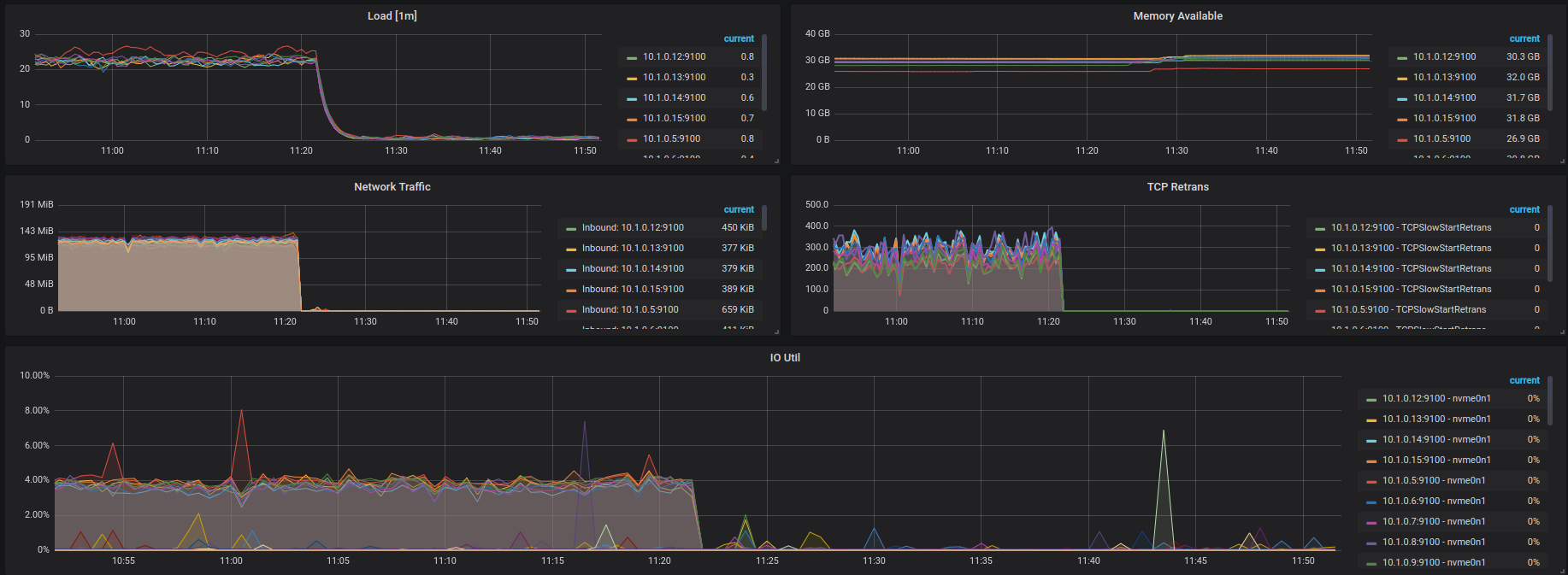This screenshot has height=575, width=1568.
Task: Open the Memory Available panel title menu
Action: (x=1177, y=16)
